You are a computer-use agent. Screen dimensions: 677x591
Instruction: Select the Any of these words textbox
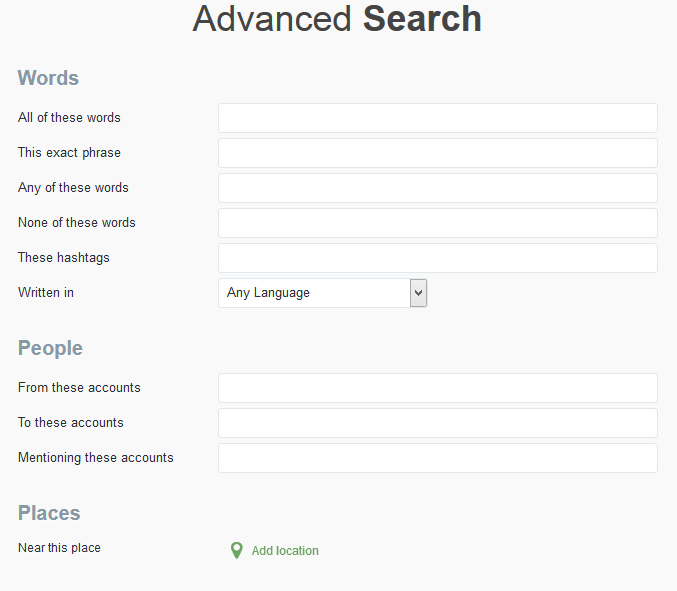[437, 188]
